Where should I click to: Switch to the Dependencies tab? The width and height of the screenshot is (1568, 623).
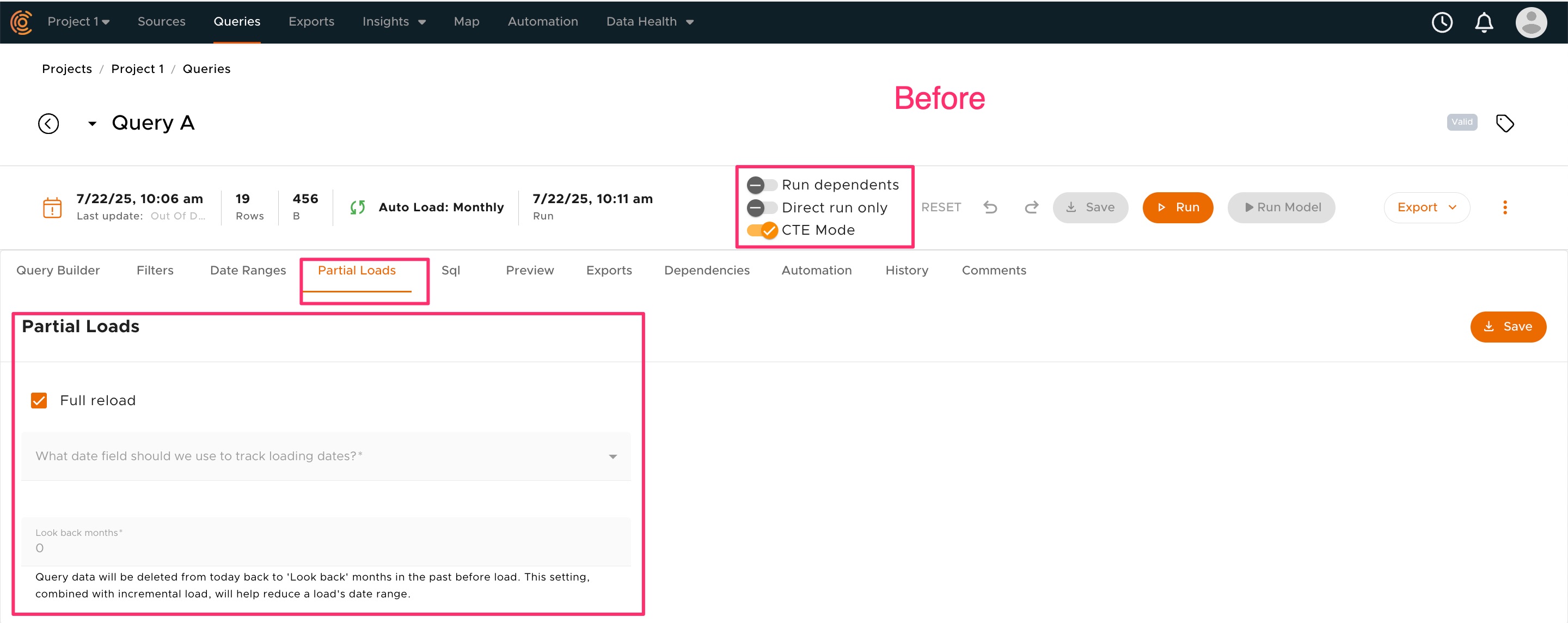click(x=707, y=271)
